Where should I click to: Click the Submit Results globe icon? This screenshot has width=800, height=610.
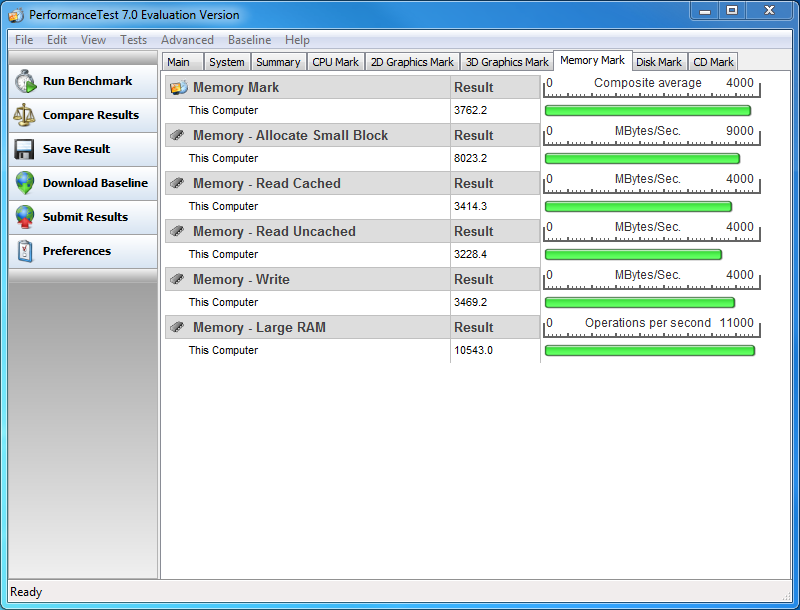click(x=25, y=218)
